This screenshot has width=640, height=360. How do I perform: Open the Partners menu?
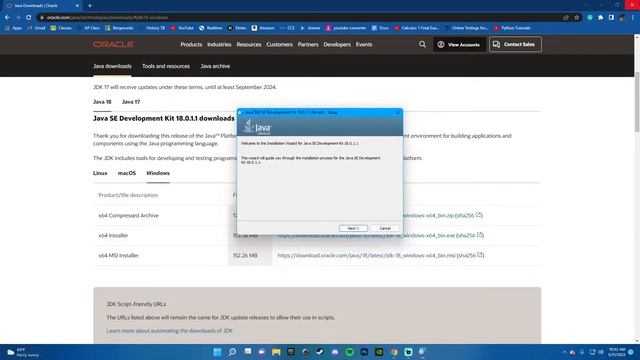pos(308,44)
